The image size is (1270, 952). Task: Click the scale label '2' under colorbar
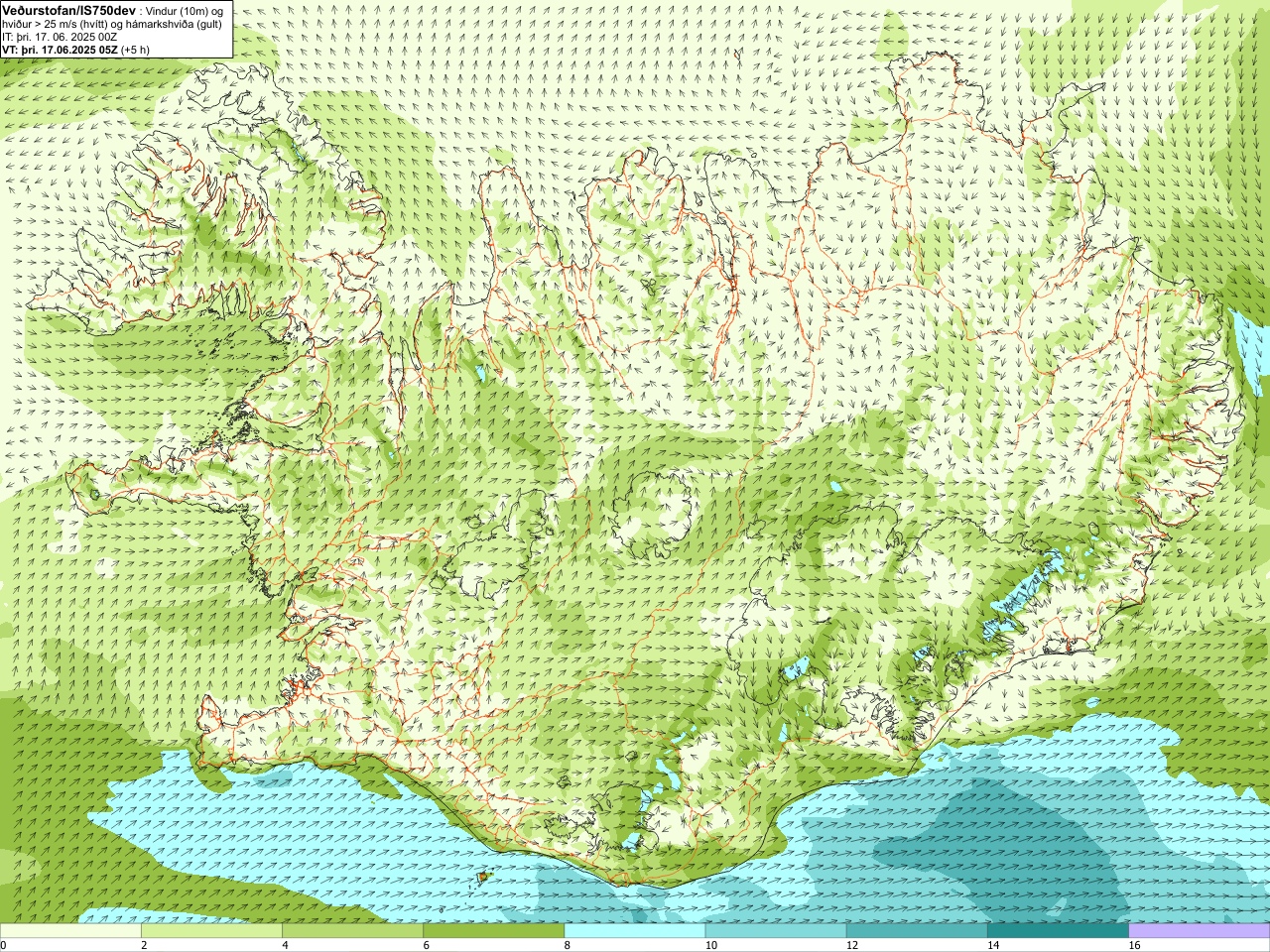pos(144,945)
